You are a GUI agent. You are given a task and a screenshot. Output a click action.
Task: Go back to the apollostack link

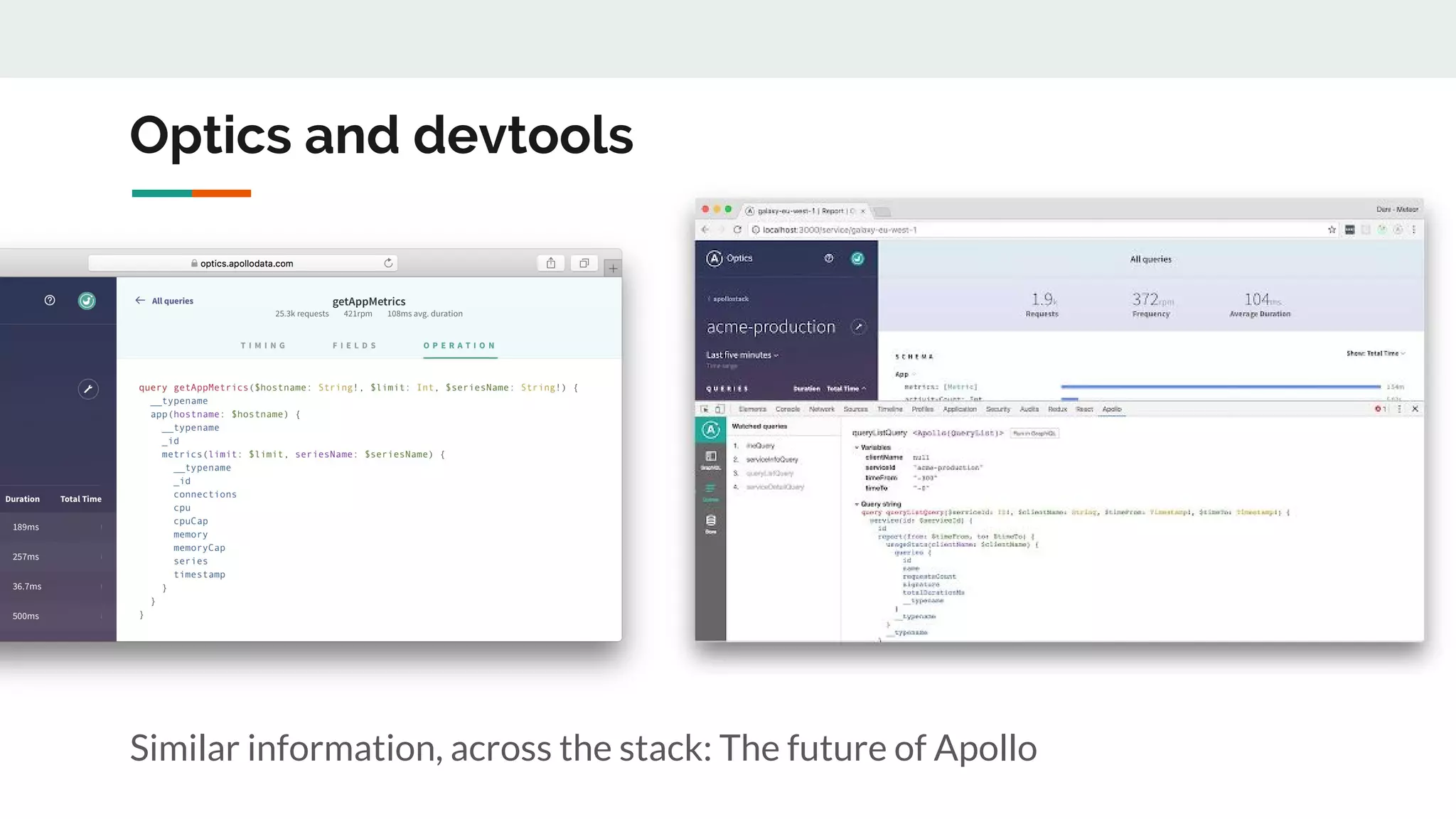729,299
